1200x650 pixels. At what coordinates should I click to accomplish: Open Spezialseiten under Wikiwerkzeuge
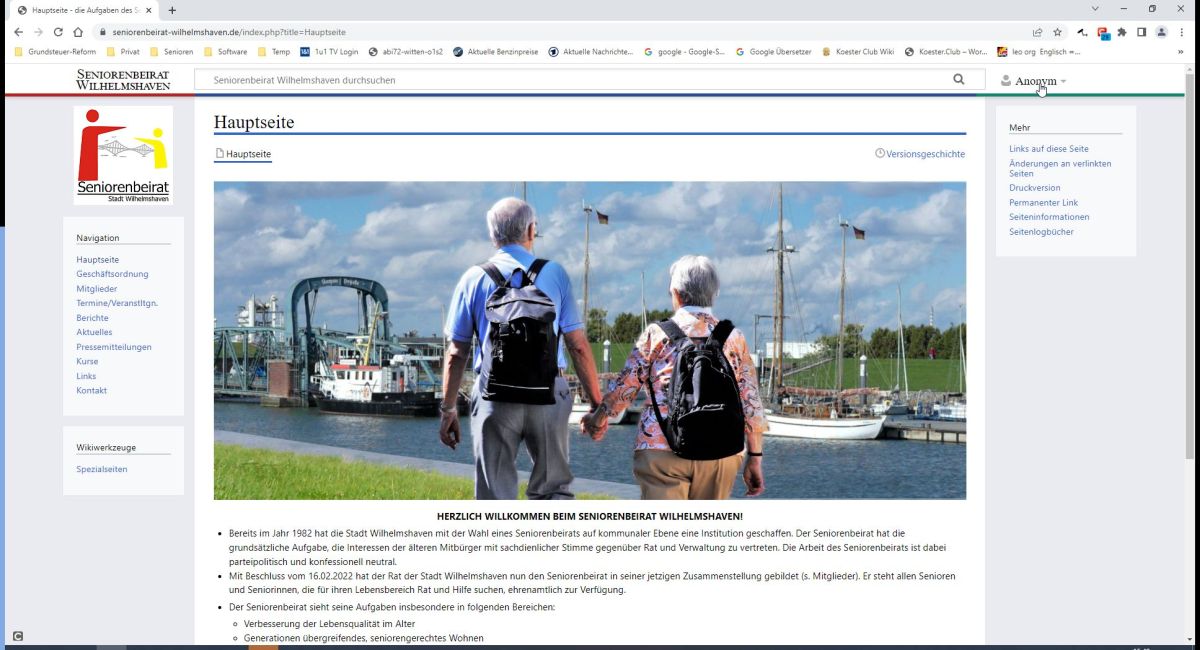[102, 469]
